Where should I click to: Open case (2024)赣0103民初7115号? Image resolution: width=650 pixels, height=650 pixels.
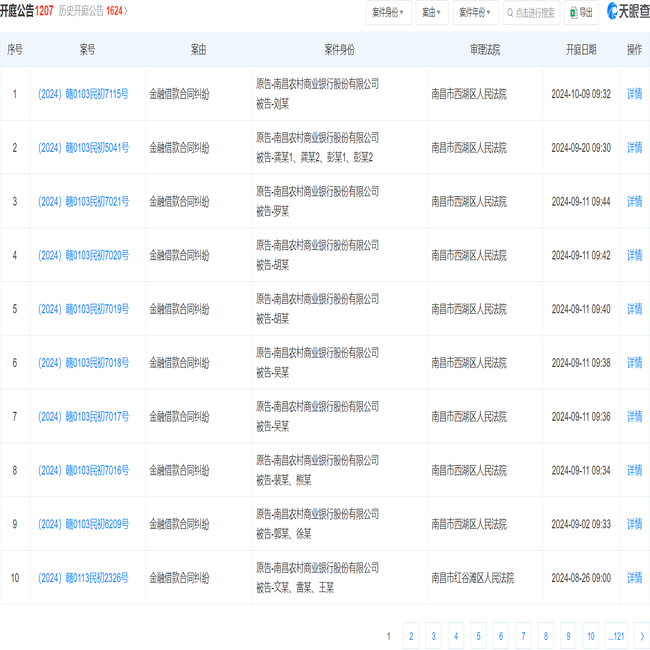click(83, 94)
